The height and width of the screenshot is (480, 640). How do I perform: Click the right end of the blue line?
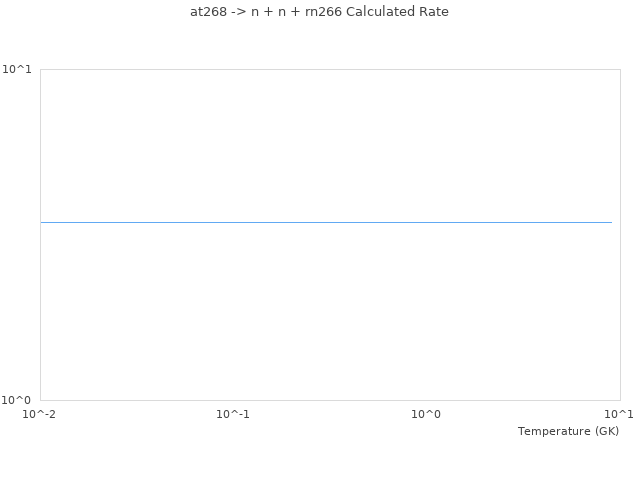611,222
